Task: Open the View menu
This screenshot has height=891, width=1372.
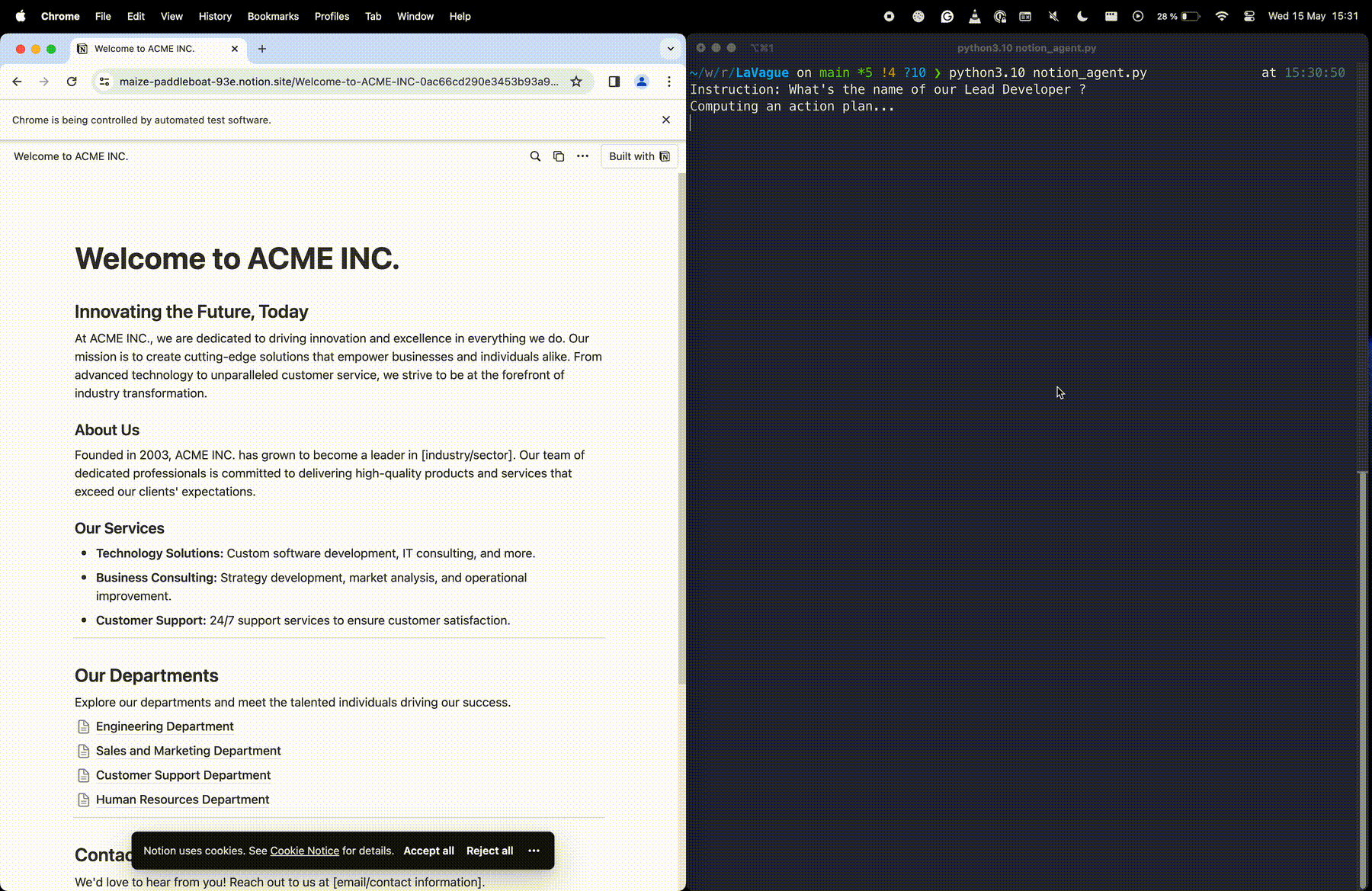Action: tap(171, 16)
